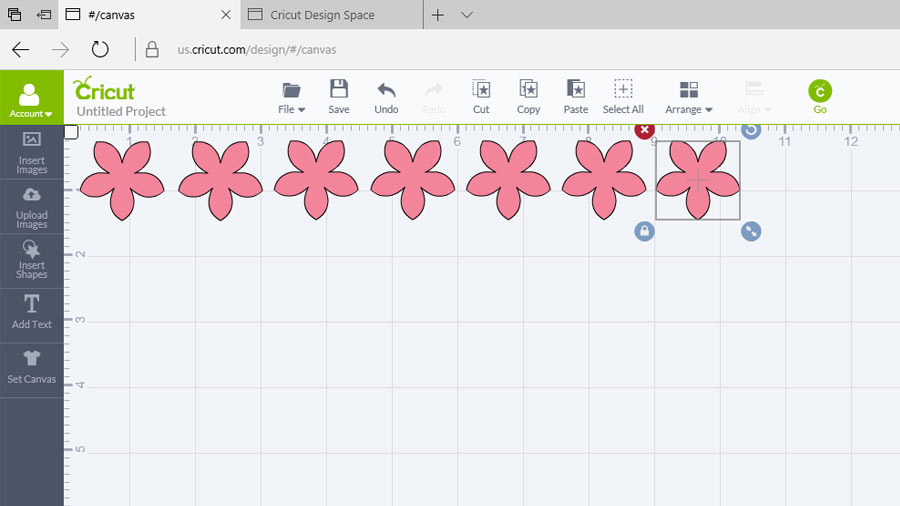Undo the last action
Viewport: 900px width, 506px height.
pyautogui.click(x=386, y=96)
